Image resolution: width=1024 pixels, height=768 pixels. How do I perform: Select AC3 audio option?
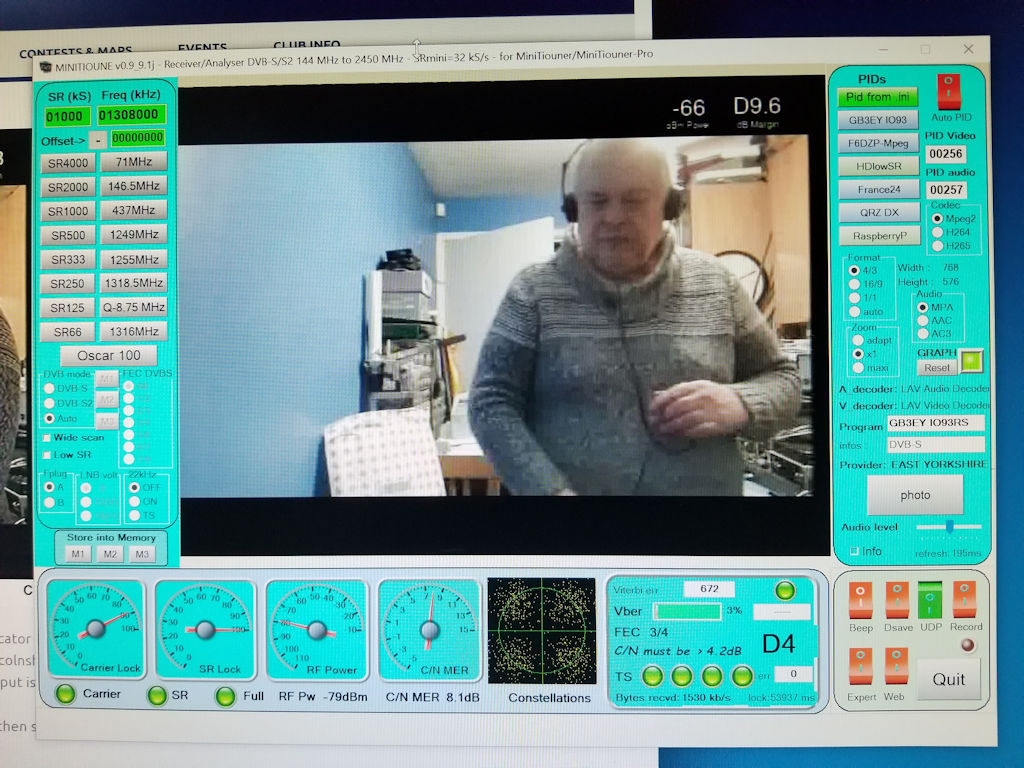coord(923,334)
